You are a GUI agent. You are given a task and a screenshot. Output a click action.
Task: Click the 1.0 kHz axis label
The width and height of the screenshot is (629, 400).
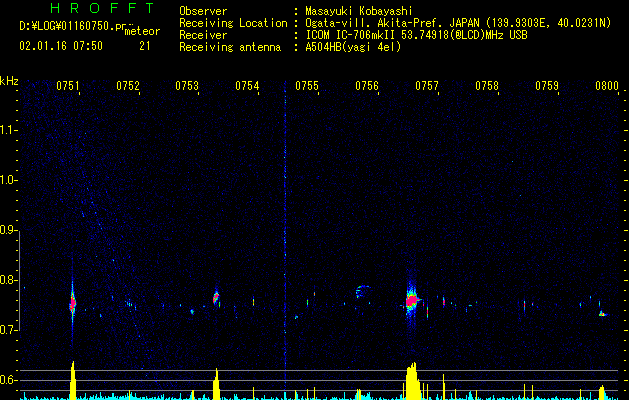(8, 180)
